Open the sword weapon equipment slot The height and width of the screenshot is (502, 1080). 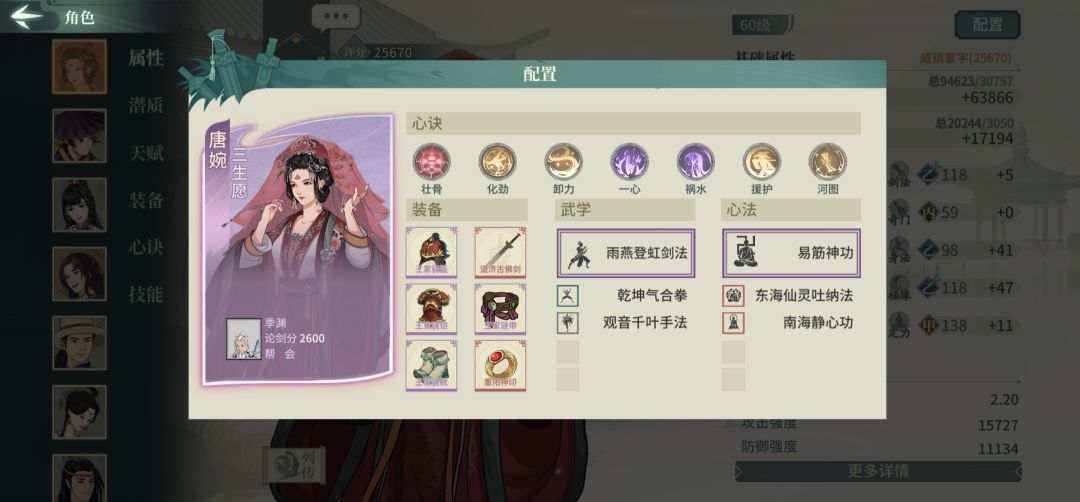coord(500,252)
